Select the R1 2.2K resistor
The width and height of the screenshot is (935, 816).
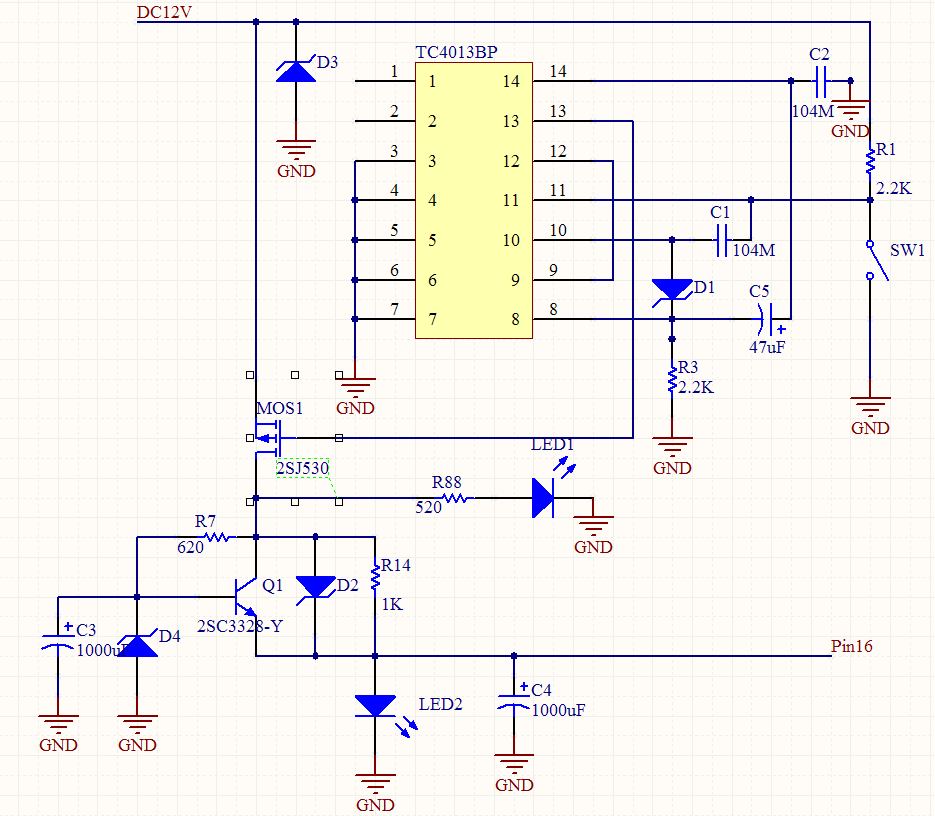pyautogui.click(x=871, y=160)
